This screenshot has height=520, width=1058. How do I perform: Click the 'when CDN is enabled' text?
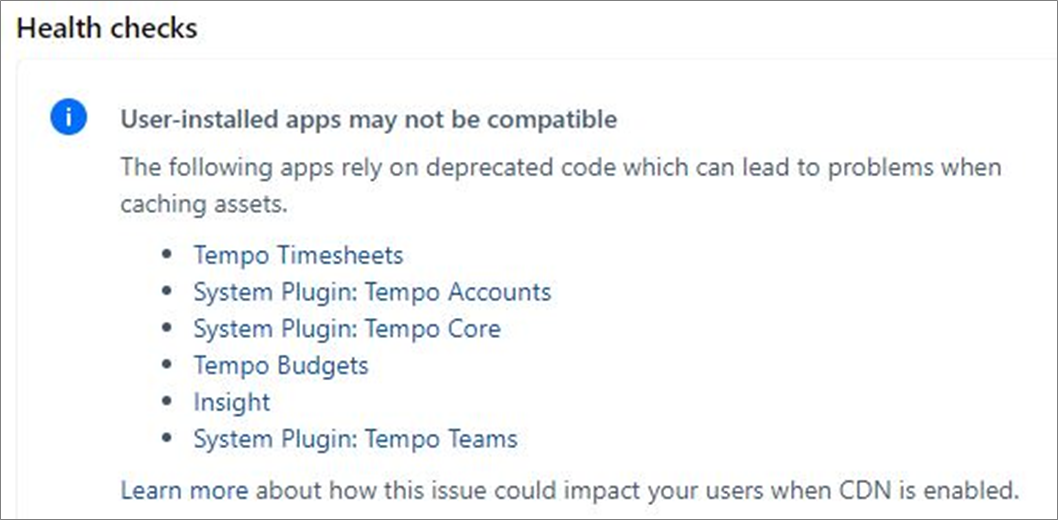[900, 490]
